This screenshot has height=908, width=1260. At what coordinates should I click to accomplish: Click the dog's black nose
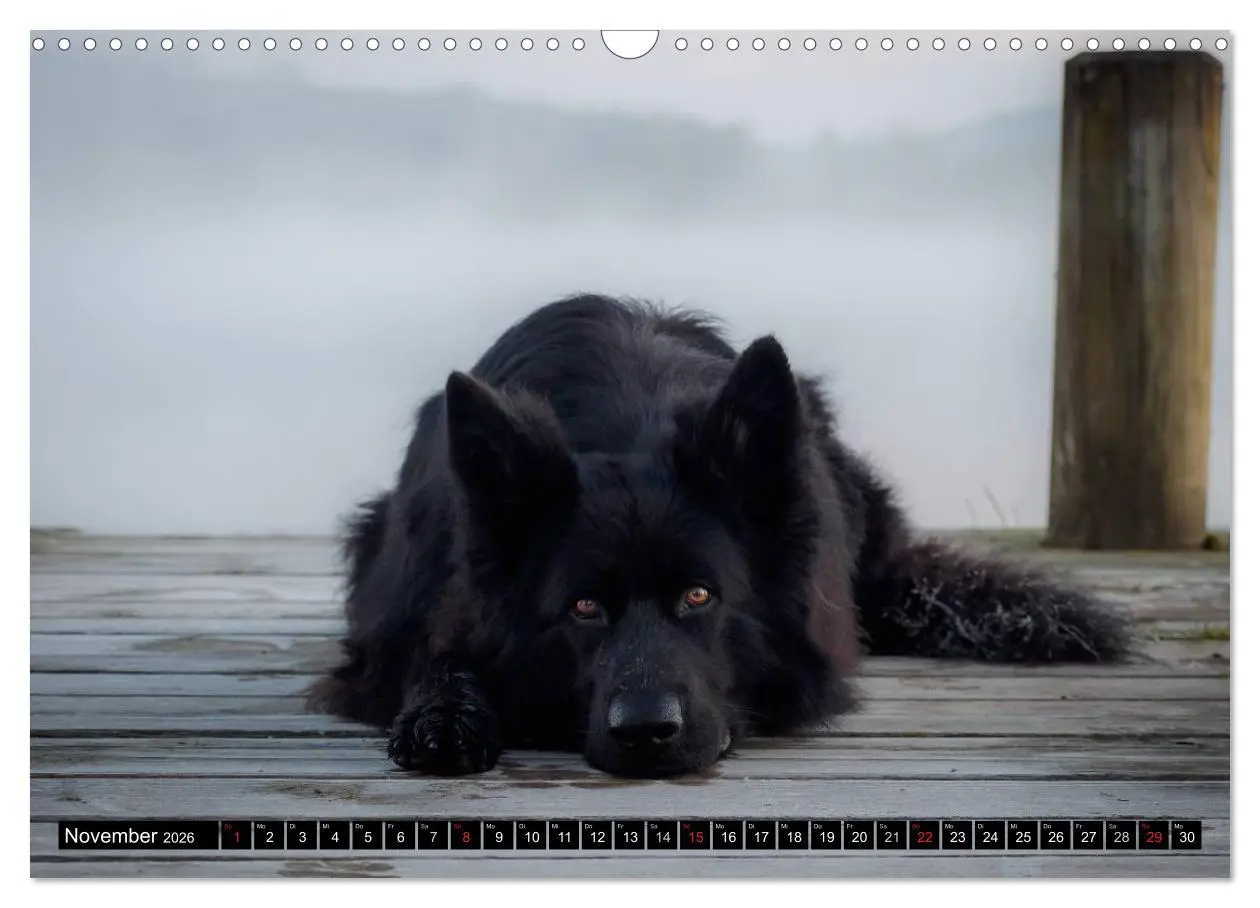645,719
